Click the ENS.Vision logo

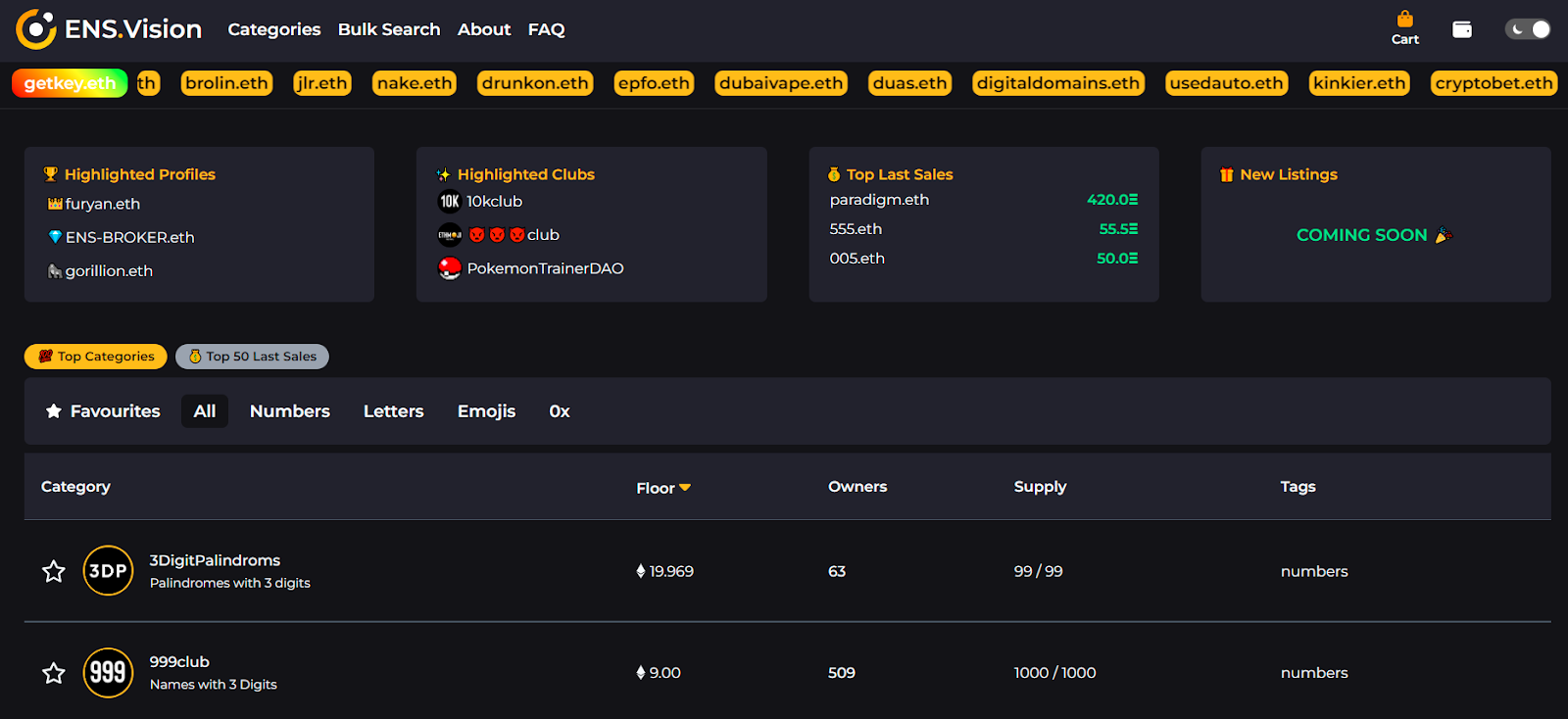pyautogui.click(x=109, y=29)
